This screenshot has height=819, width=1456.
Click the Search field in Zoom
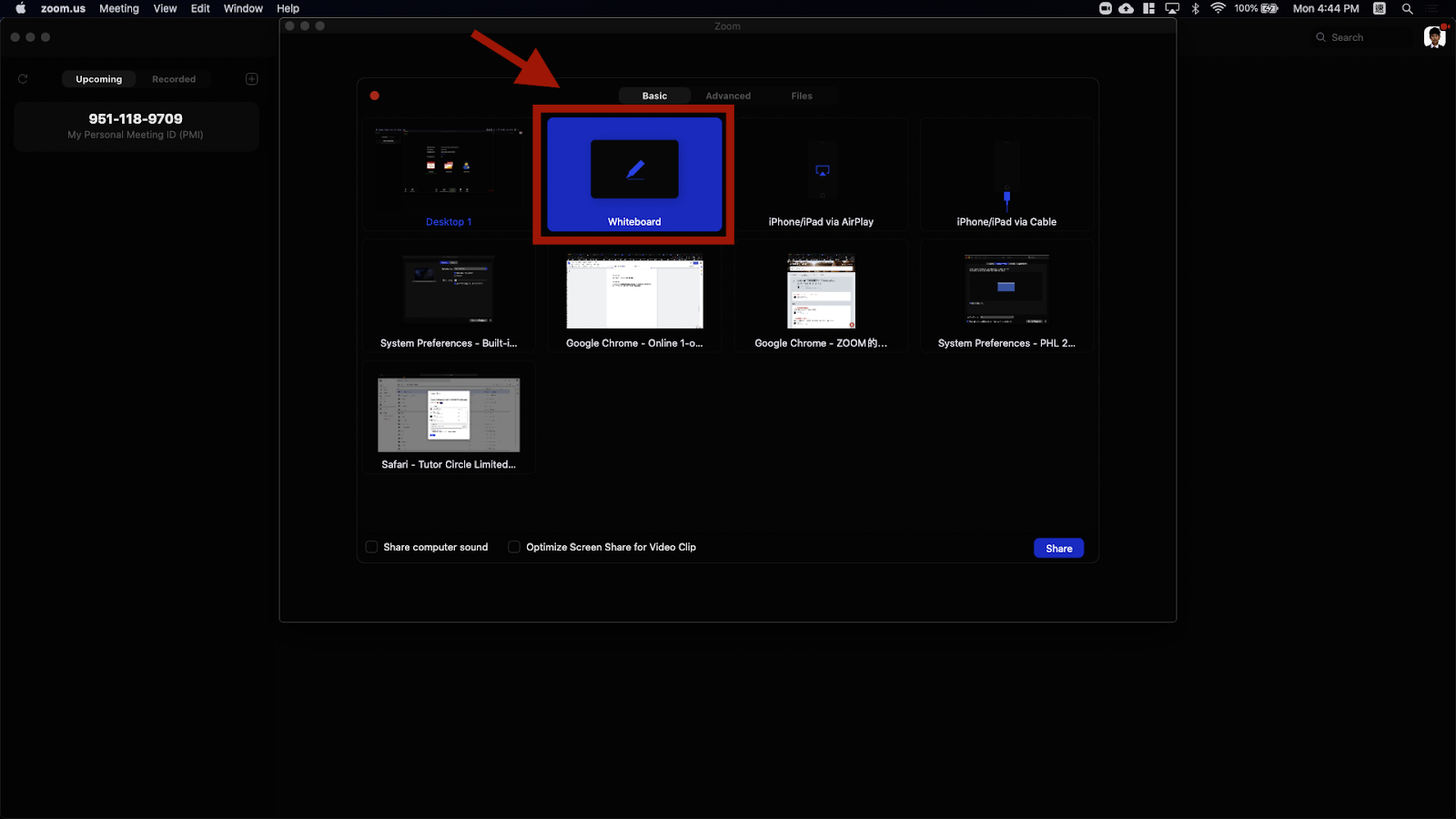tap(1360, 37)
